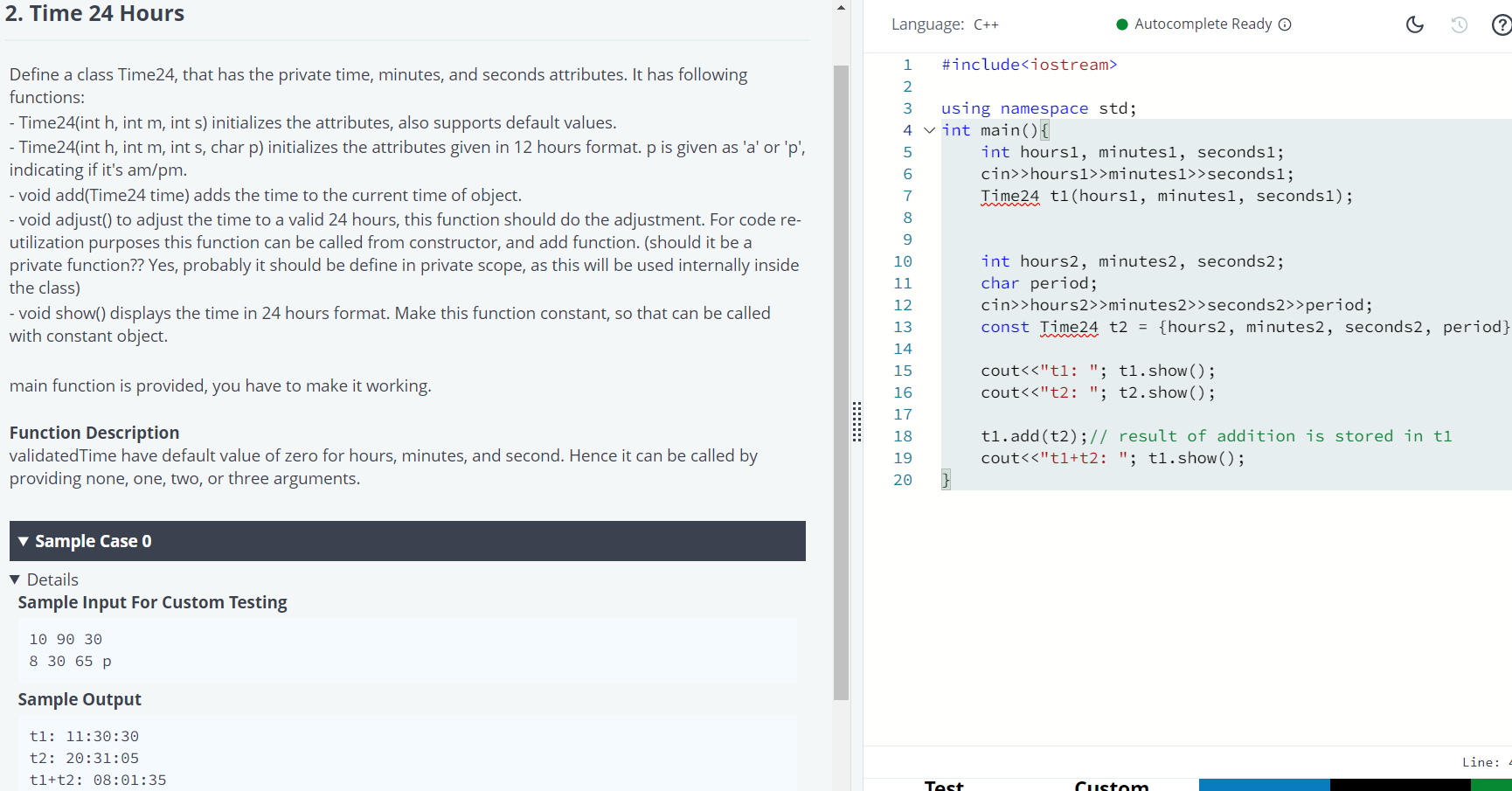Click the '2. Time 24 Hours' heading
Screen dimensions: 1512x791
coord(94,13)
